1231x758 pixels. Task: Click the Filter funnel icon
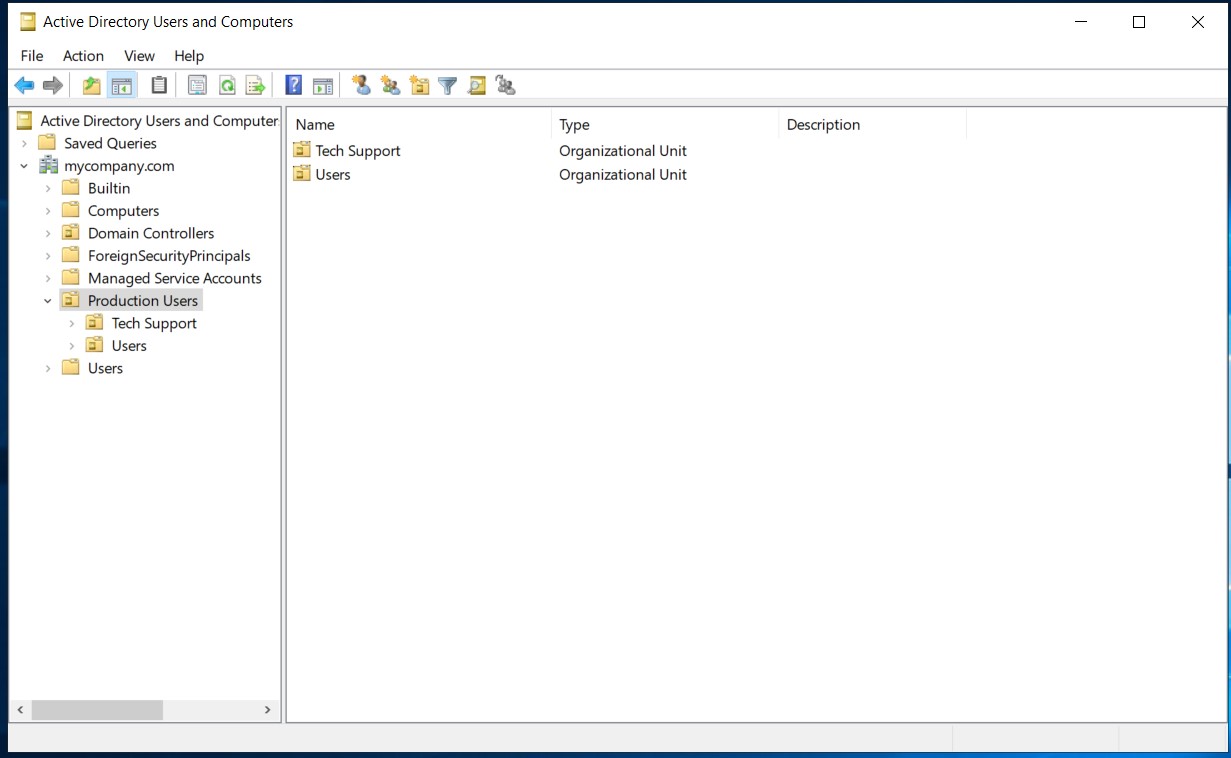[448, 86]
